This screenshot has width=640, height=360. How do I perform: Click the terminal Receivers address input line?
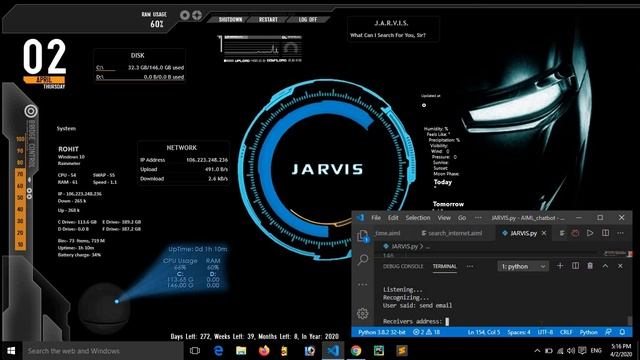(416, 321)
